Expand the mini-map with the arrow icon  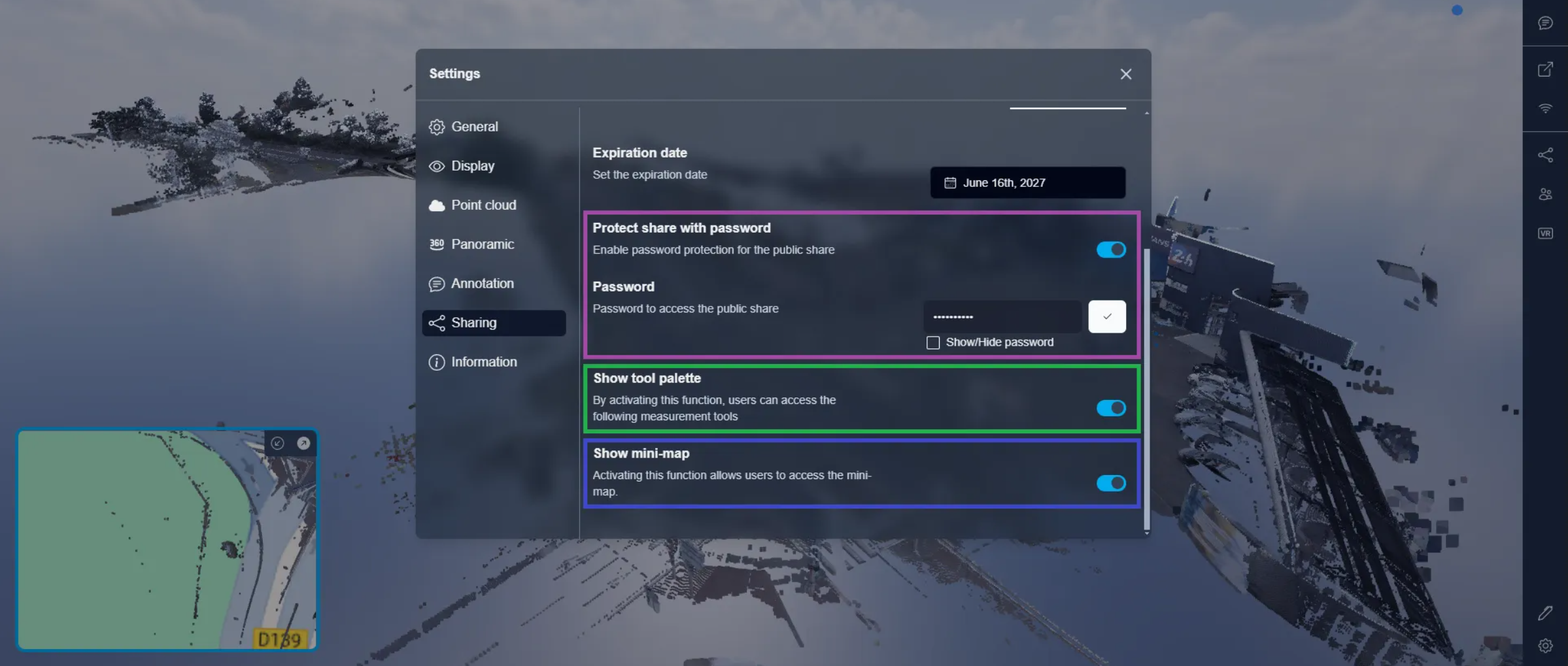[x=303, y=443]
